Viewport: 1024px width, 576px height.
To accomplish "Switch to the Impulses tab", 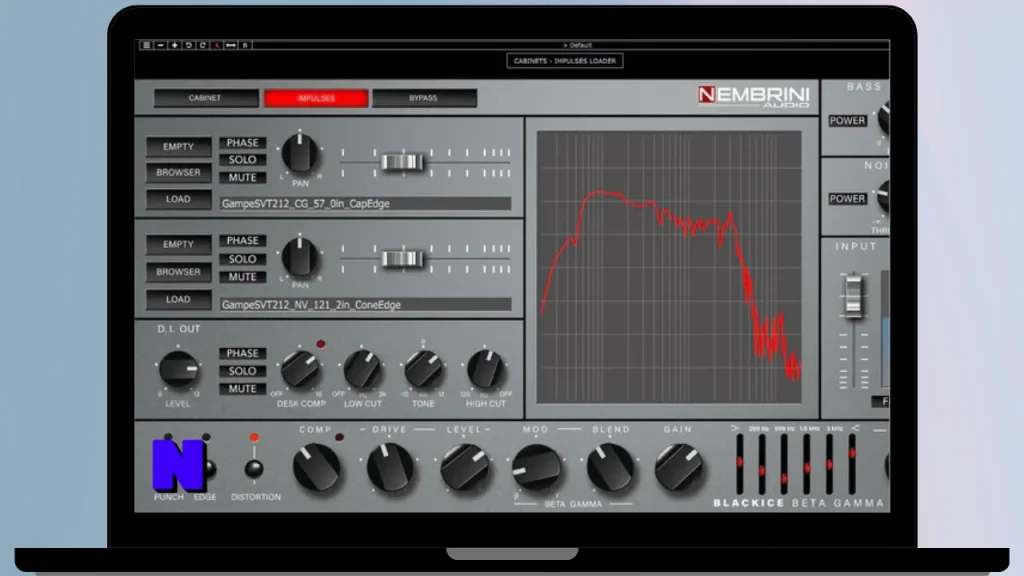I will pos(316,98).
